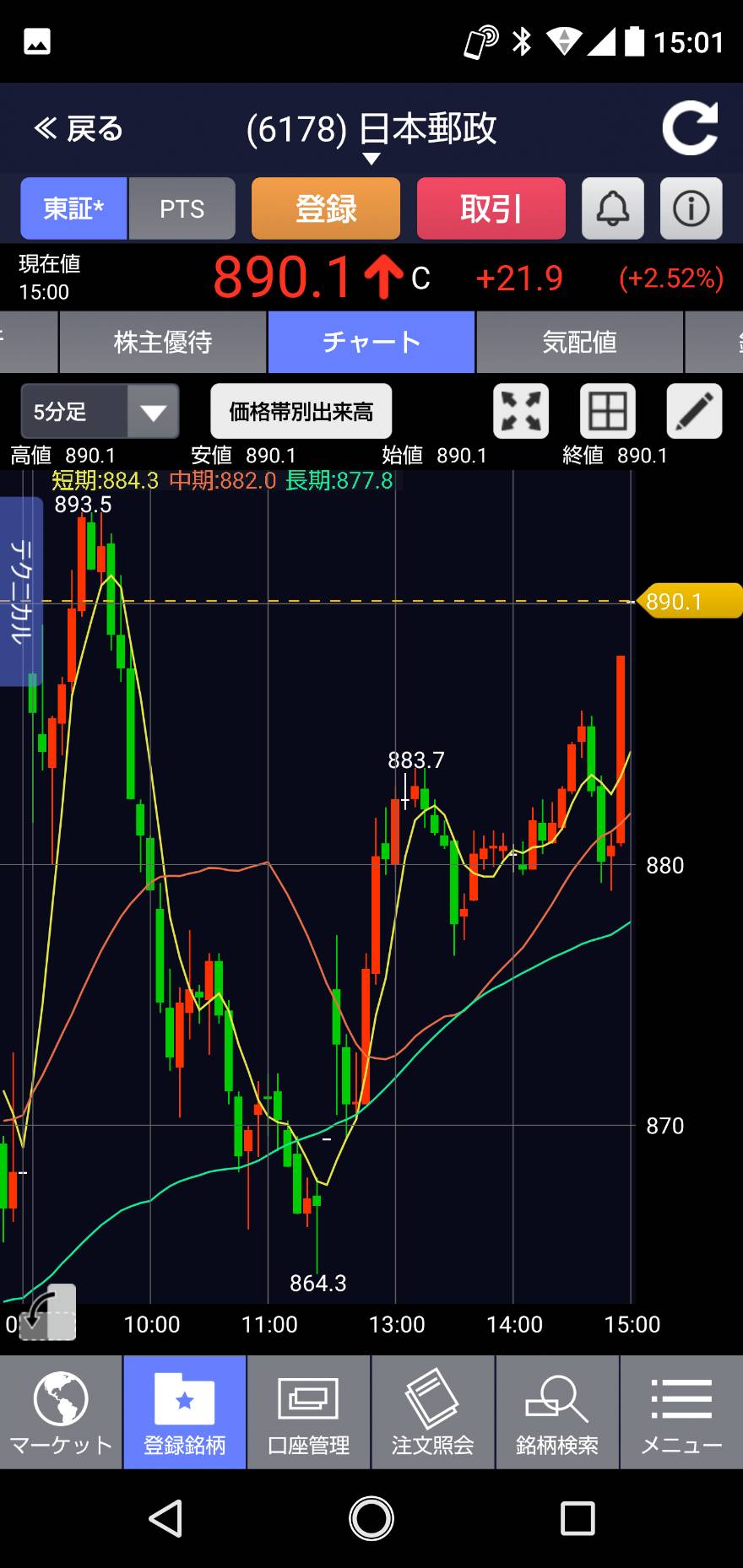Open the stock information icon
743x1568 pixels.
point(691,208)
